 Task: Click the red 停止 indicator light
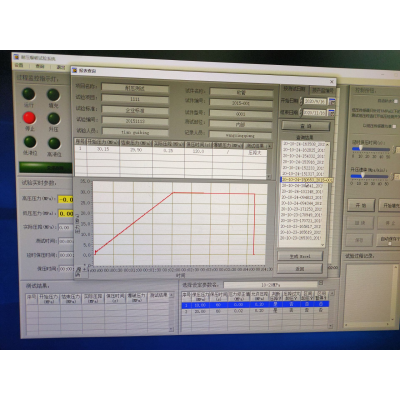[29, 118]
